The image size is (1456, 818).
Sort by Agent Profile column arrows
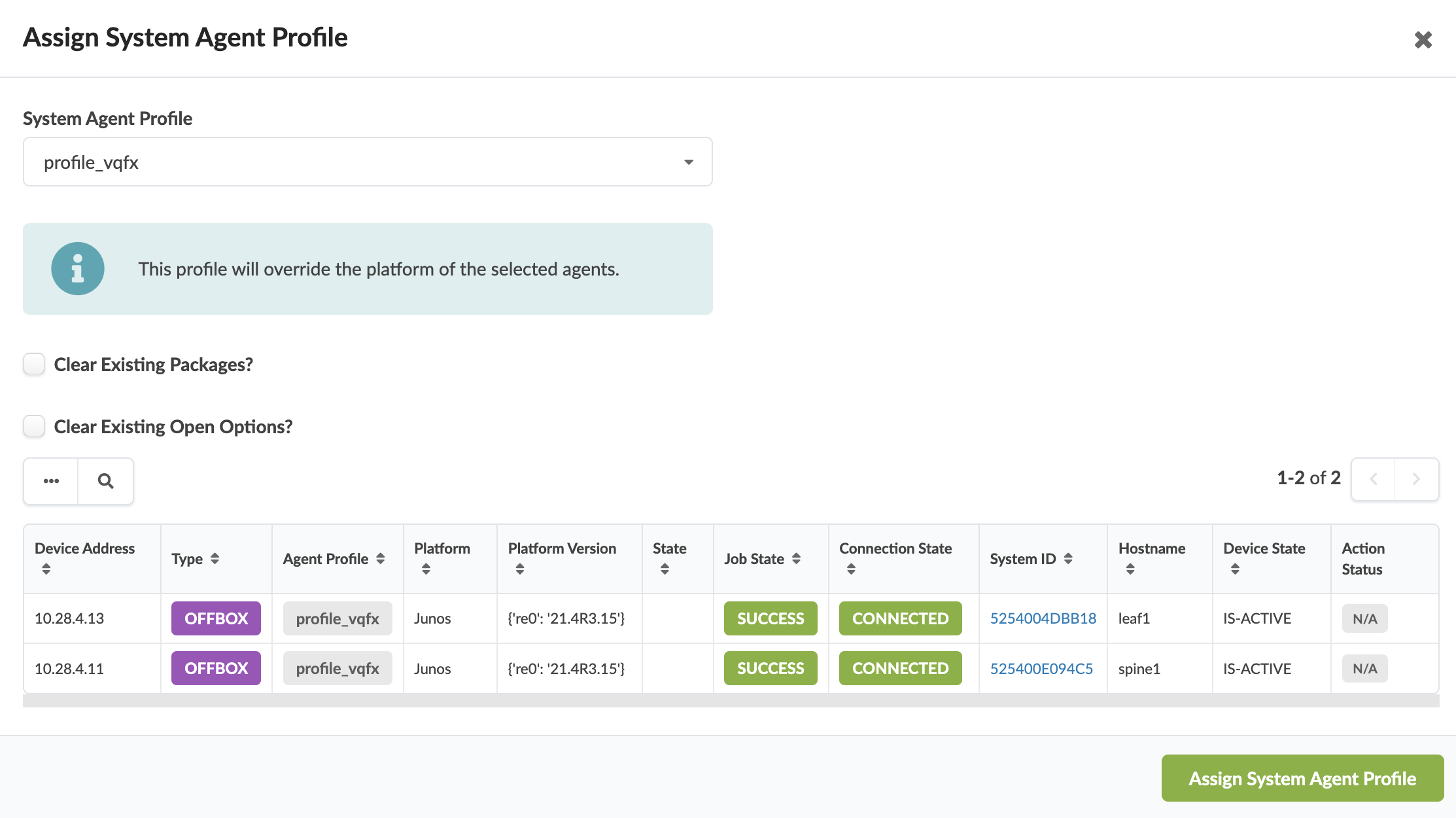tap(380, 559)
